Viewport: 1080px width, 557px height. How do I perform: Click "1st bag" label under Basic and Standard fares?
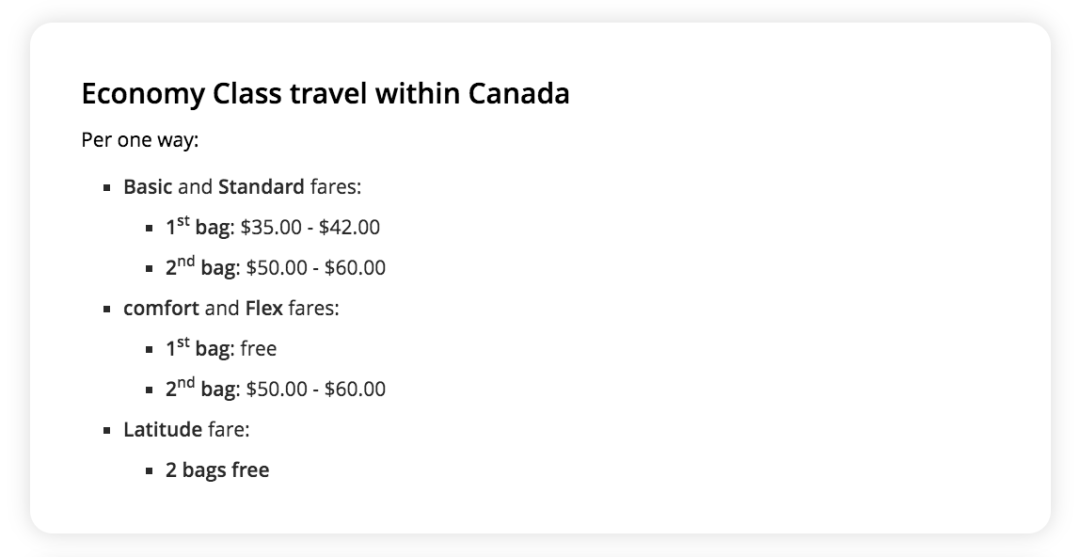[x=198, y=228]
